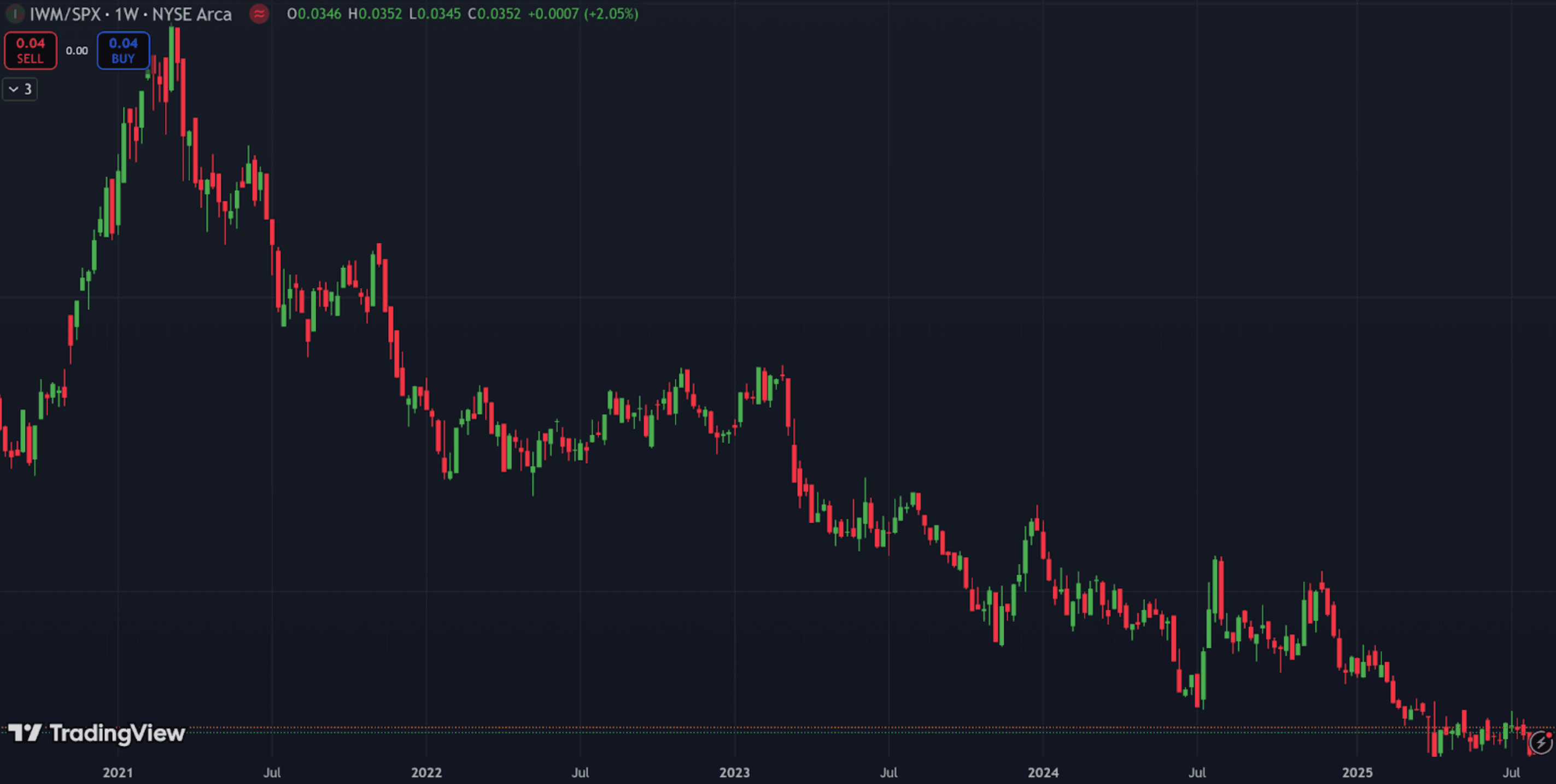Click the 2024 label on time axis
Screen dimensions: 1556x784
click(1043, 772)
